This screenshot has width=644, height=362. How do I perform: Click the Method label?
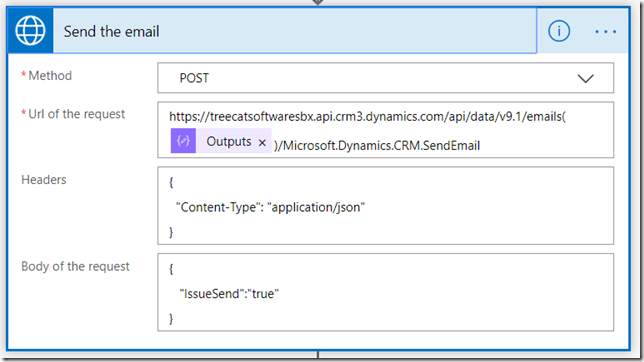click(50, 76)
